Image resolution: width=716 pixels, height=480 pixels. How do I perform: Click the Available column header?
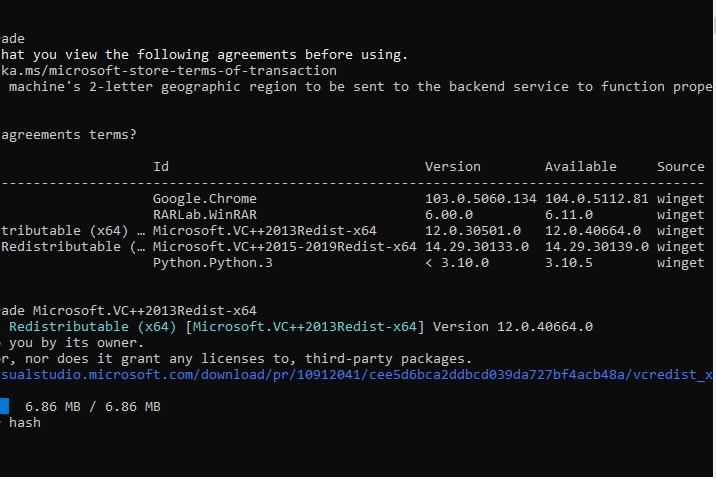[580, 167]
